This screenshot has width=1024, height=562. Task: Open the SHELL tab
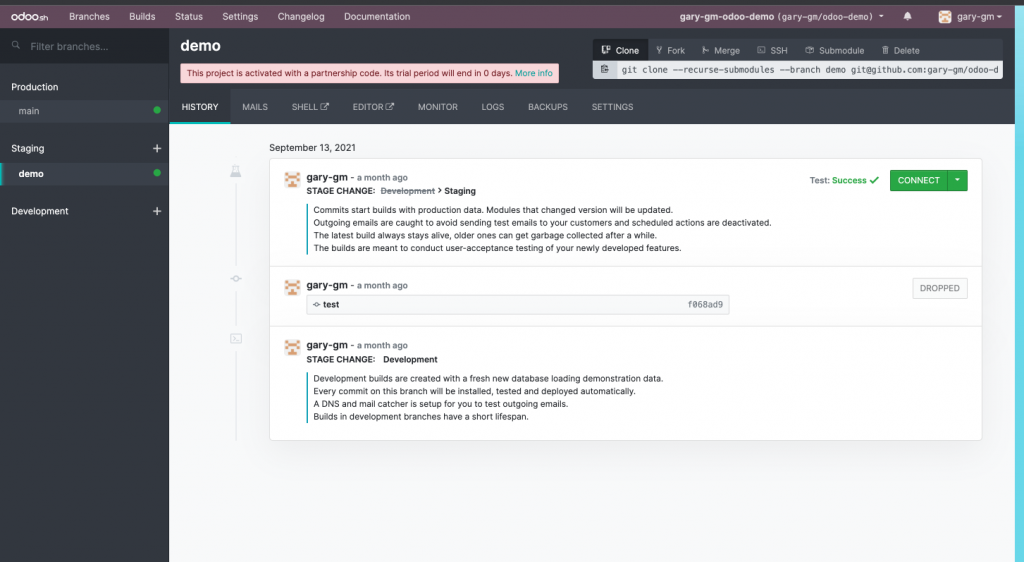click(310, 106)
